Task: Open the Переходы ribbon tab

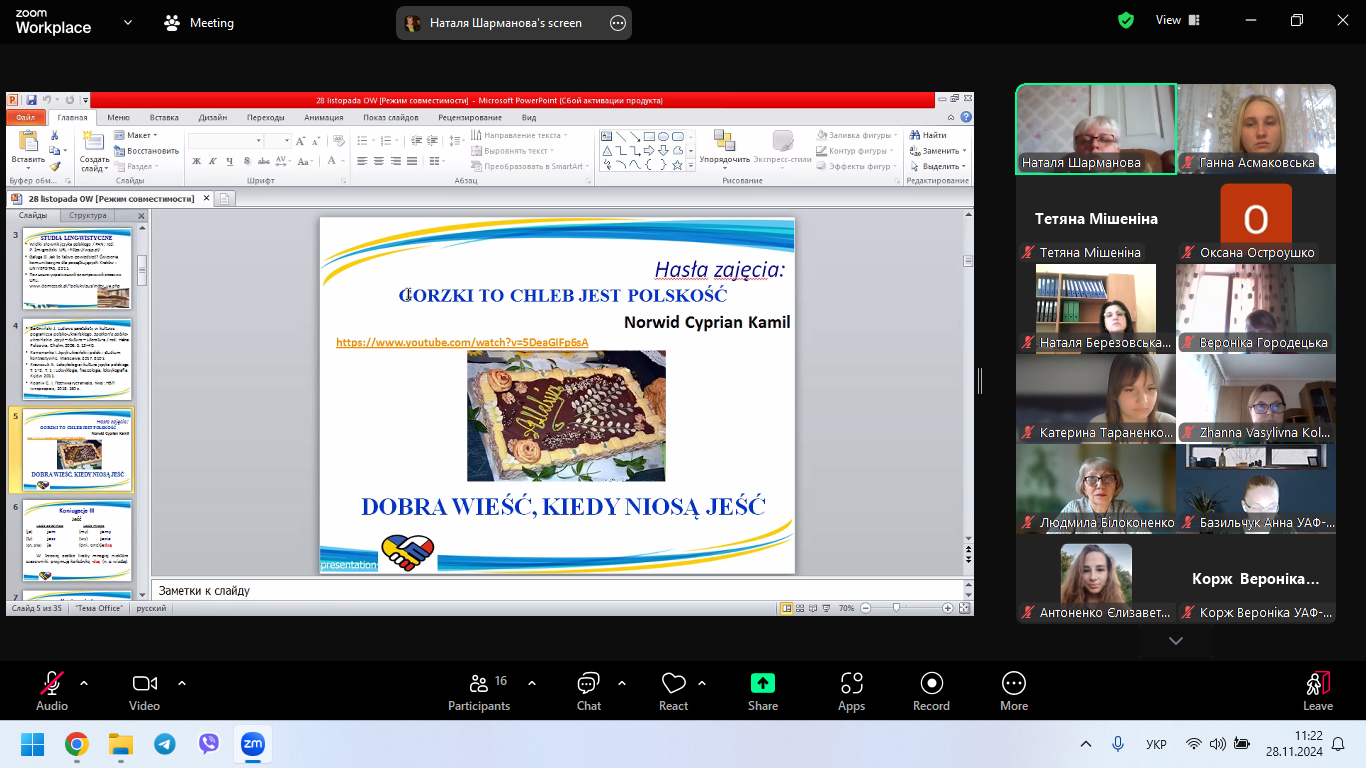Action: click(265, 117)
